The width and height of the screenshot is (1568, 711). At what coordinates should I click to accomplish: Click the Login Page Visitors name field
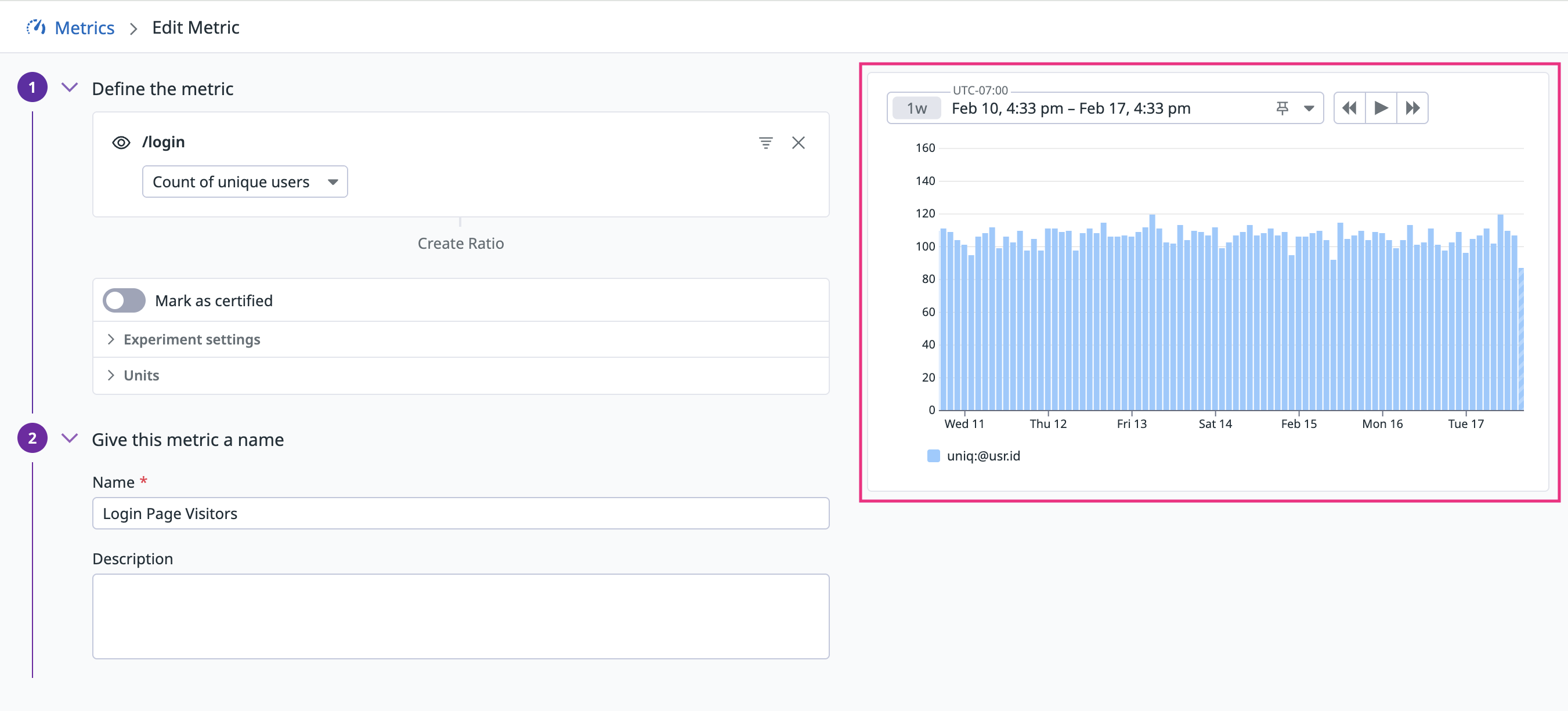(x=460, y=513)
